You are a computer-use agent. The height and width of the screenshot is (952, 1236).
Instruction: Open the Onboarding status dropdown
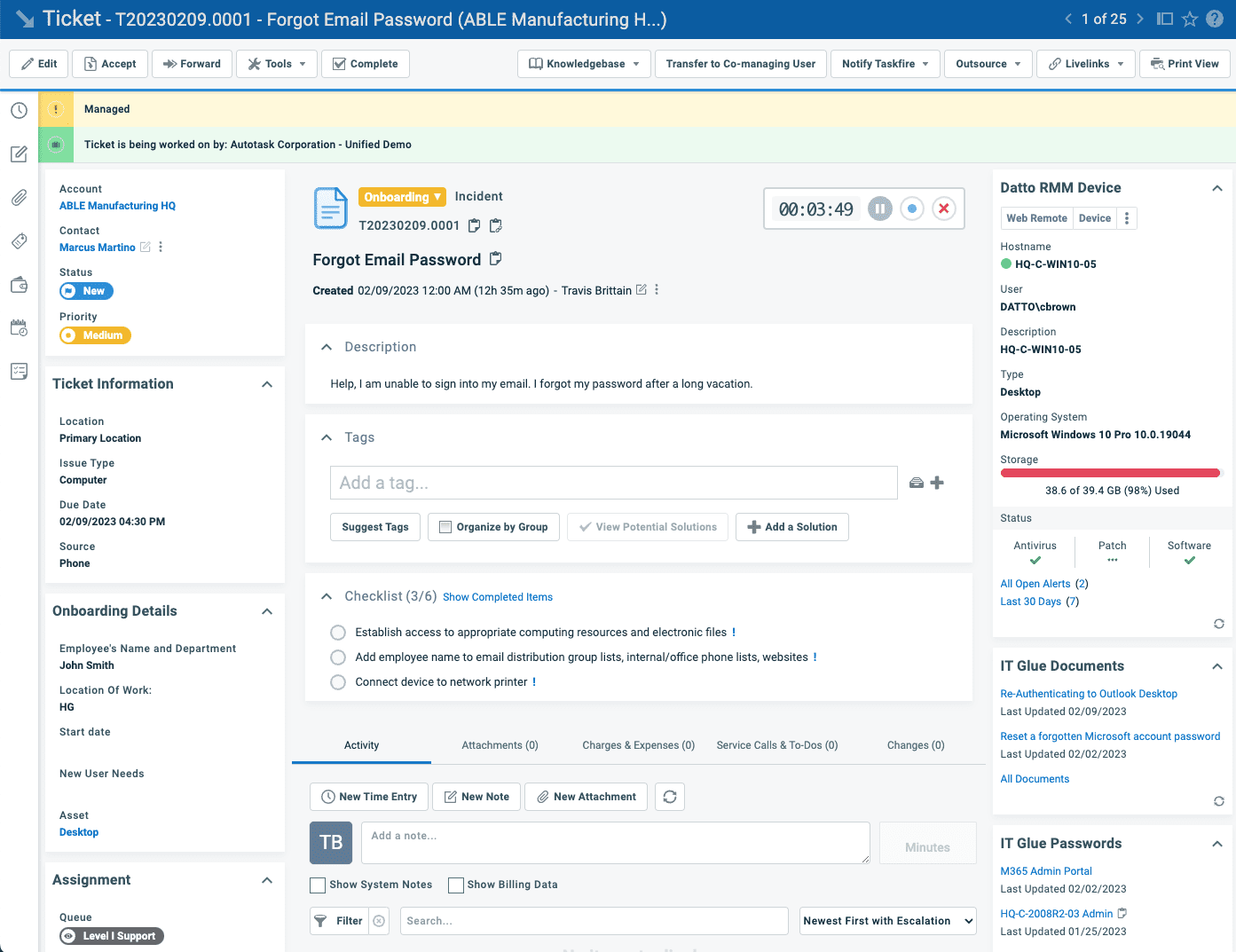pos(402,196)
